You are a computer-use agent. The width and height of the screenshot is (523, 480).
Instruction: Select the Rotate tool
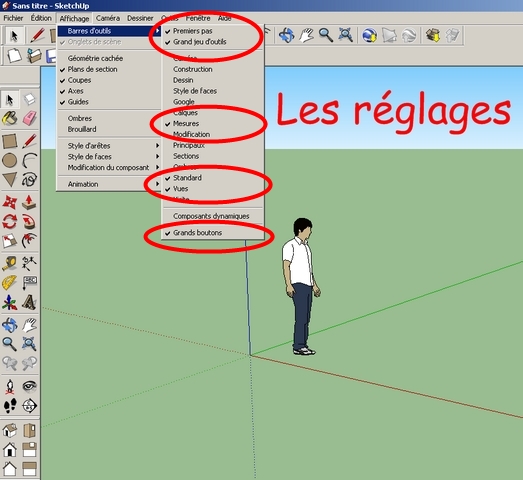pos(10,221)
